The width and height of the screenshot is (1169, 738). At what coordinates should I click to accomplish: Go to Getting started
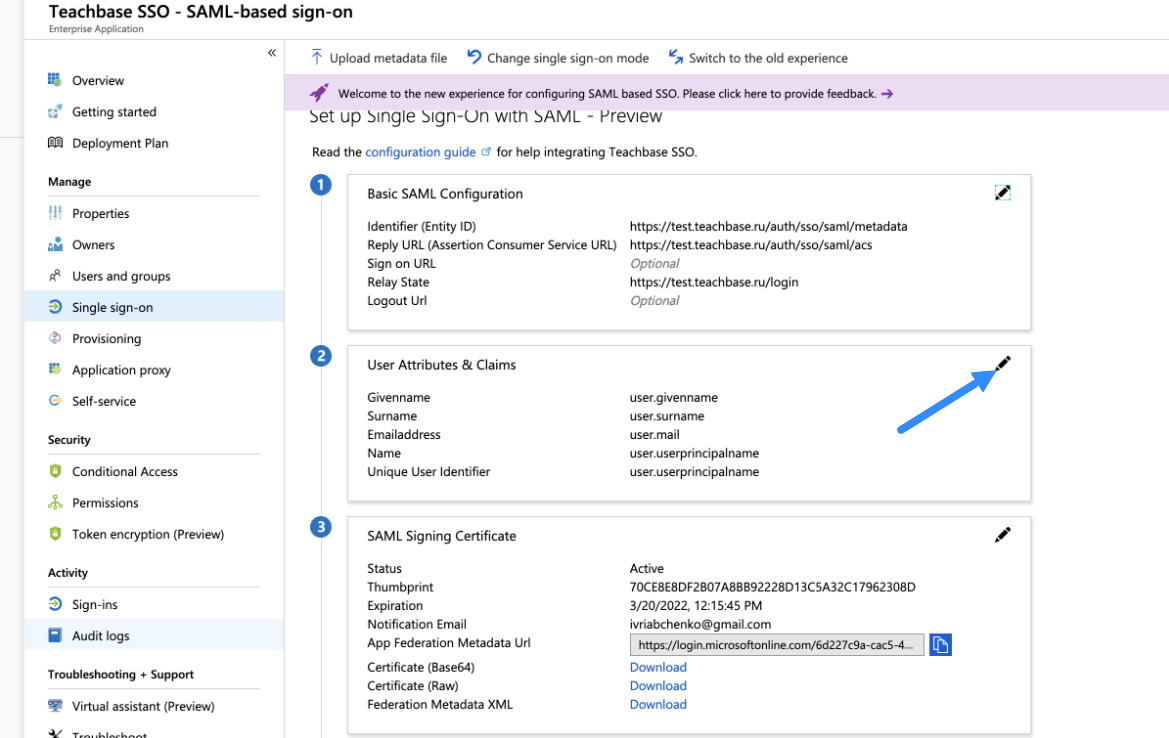114,112
